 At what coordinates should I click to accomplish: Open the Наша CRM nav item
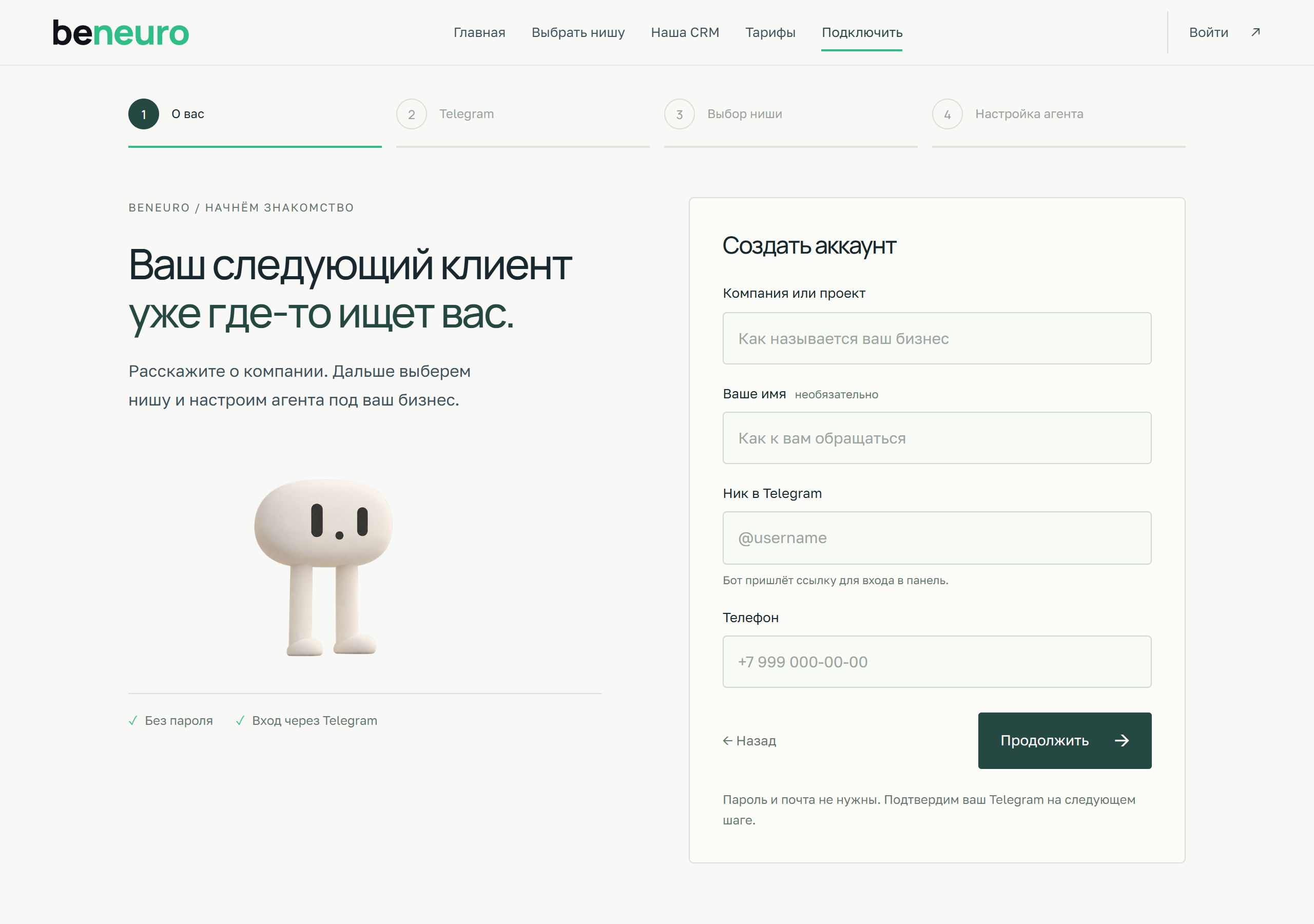point(685,33)
